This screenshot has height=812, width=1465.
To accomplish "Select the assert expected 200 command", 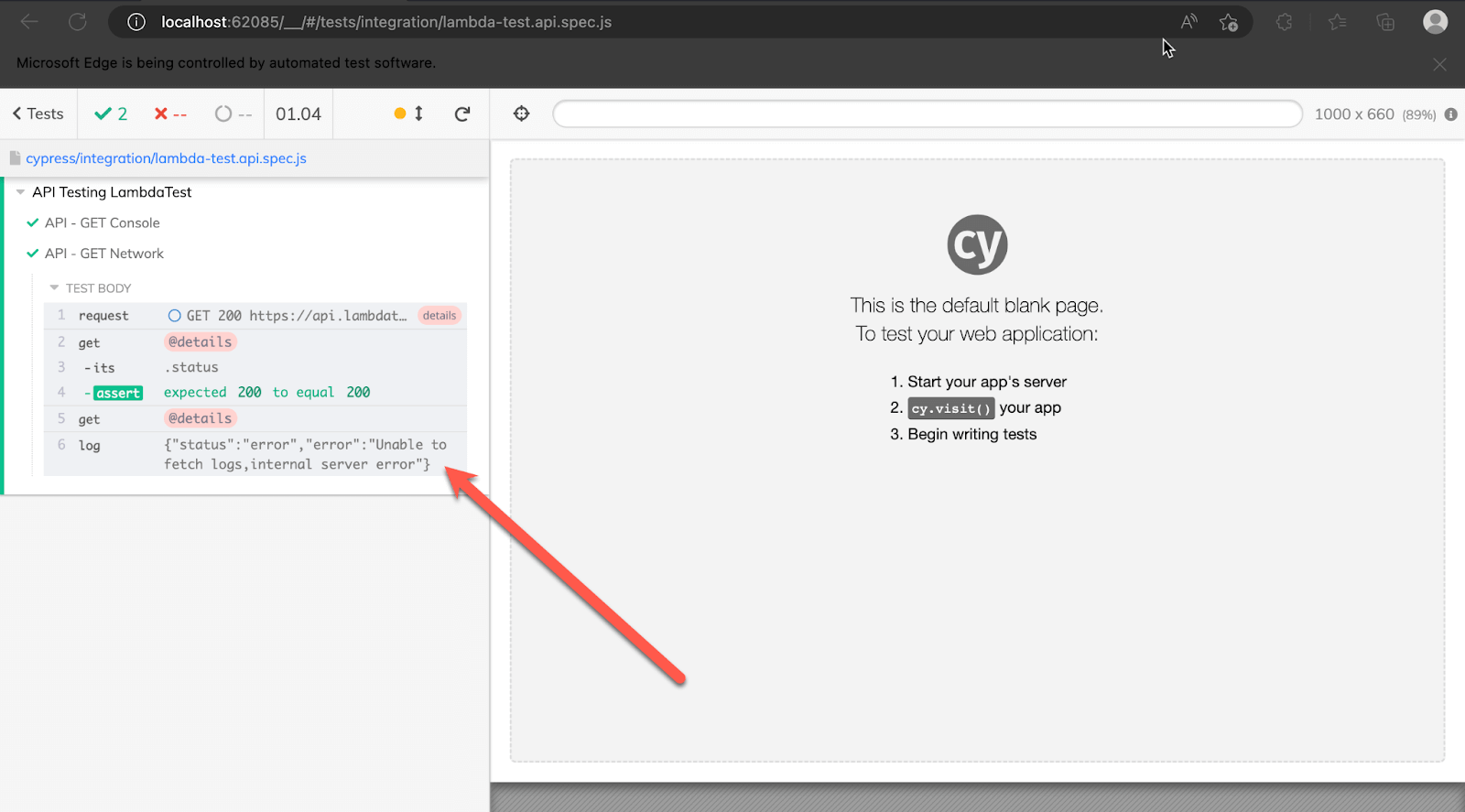I will click(255, 392).
